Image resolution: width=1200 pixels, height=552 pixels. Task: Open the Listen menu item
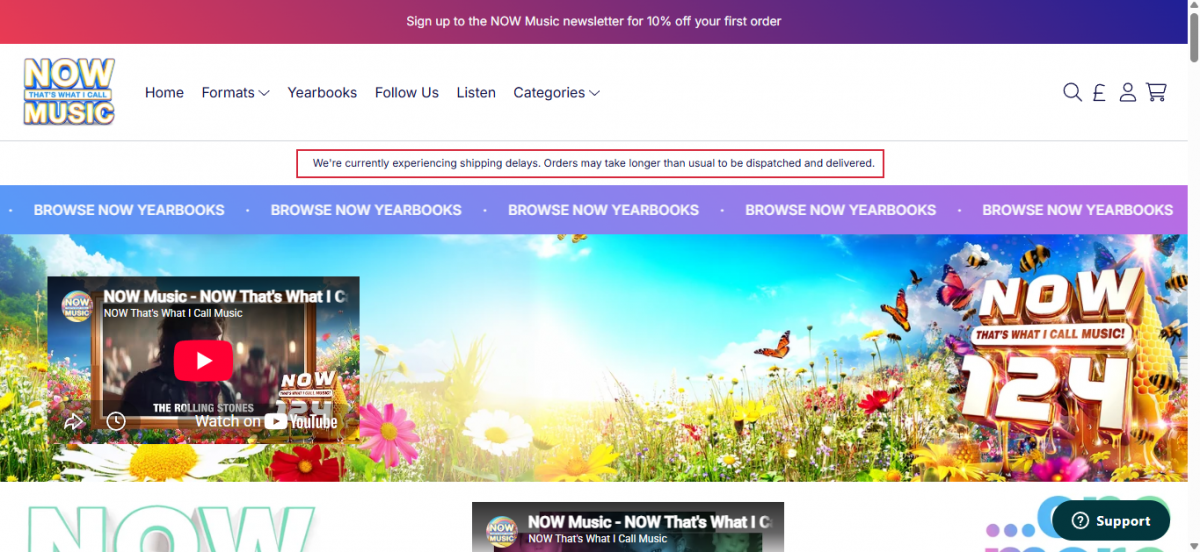[x=476, y=92]
